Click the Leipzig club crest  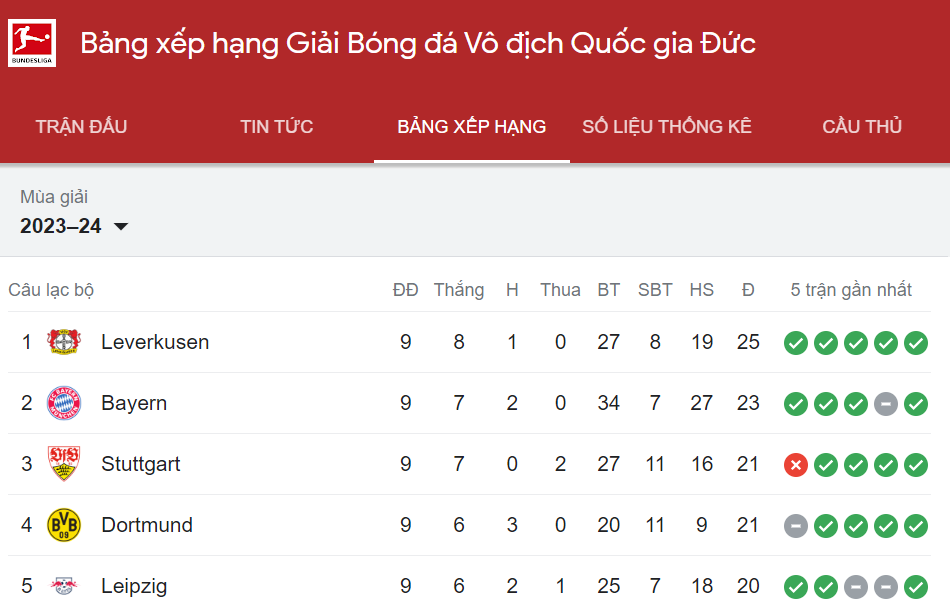click(64, 586)
